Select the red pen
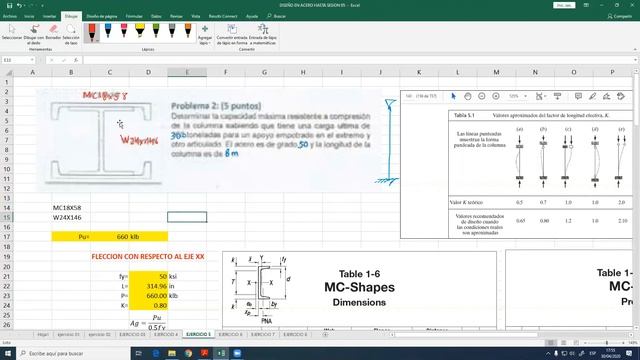This screenshot has width=640, height=360. tap(92, 33)
